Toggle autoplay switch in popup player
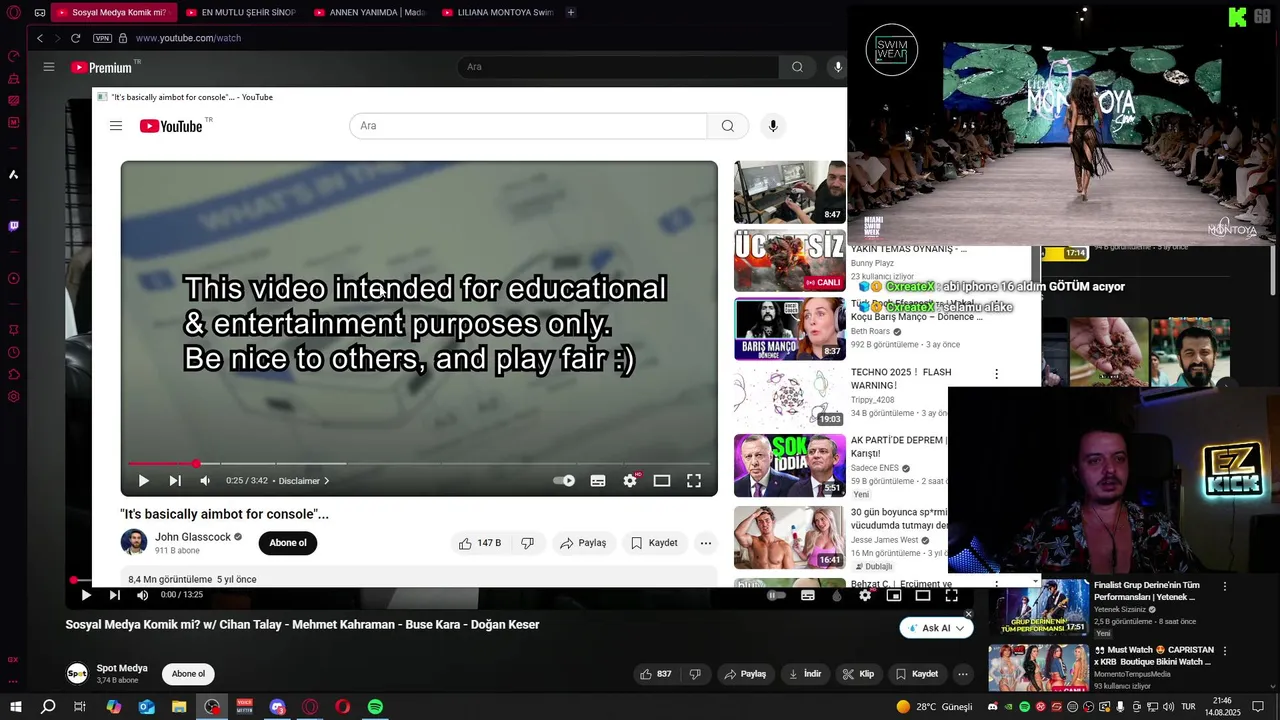The height and width of the screenshot is (720, 1280). (564, 481)
